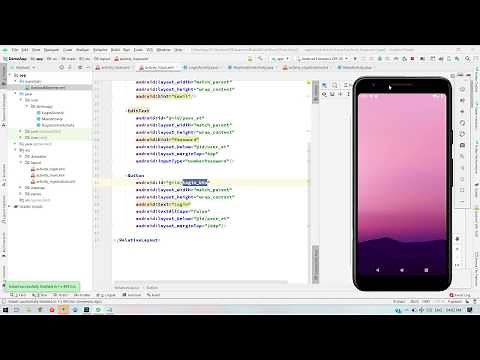Select AndroidManifest.xml in project tree
Screen dimensions: 480x360
pos(48,88)
